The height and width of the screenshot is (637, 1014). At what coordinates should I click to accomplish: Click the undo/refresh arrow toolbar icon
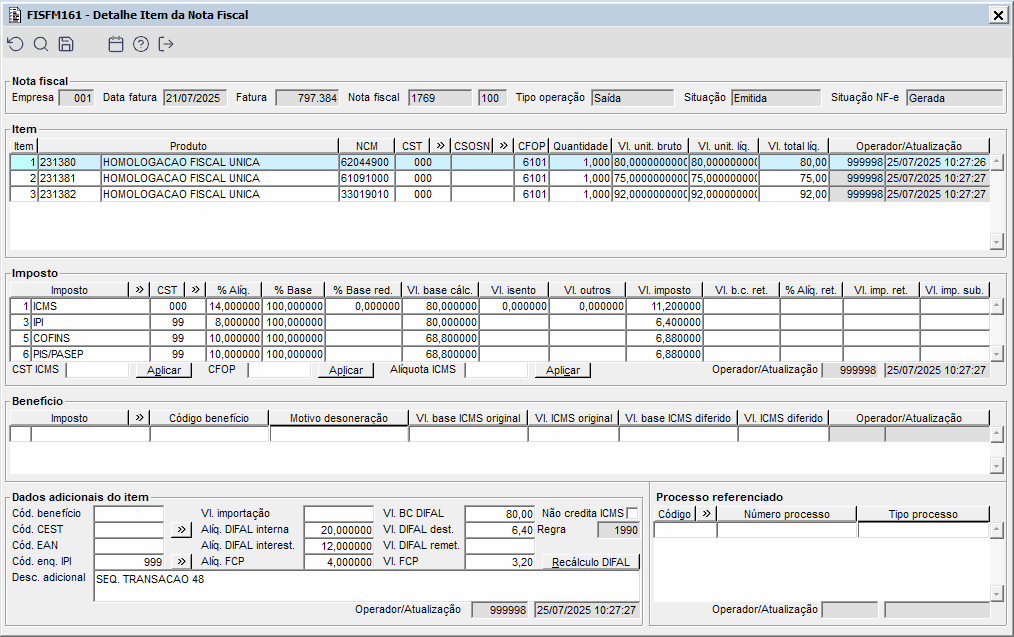point(15,44)
